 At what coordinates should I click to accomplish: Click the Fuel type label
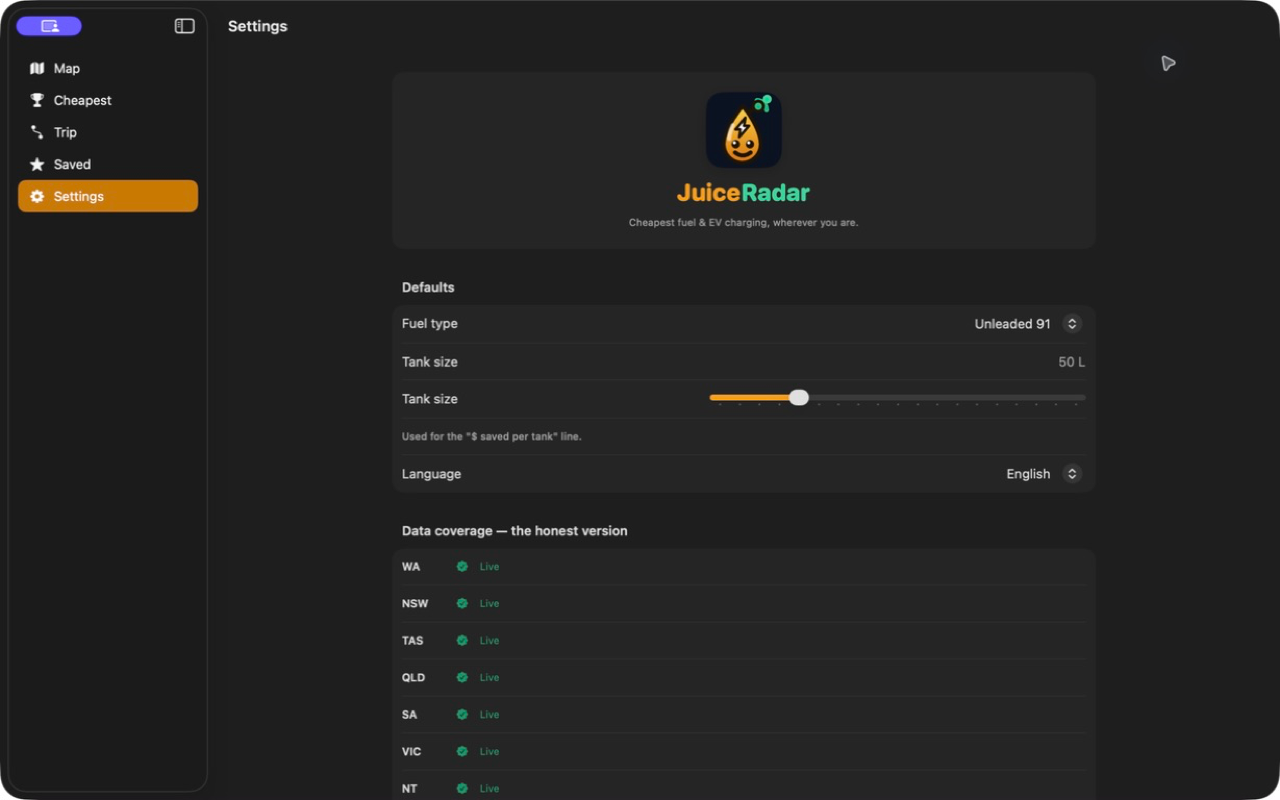tap(430, 324)
